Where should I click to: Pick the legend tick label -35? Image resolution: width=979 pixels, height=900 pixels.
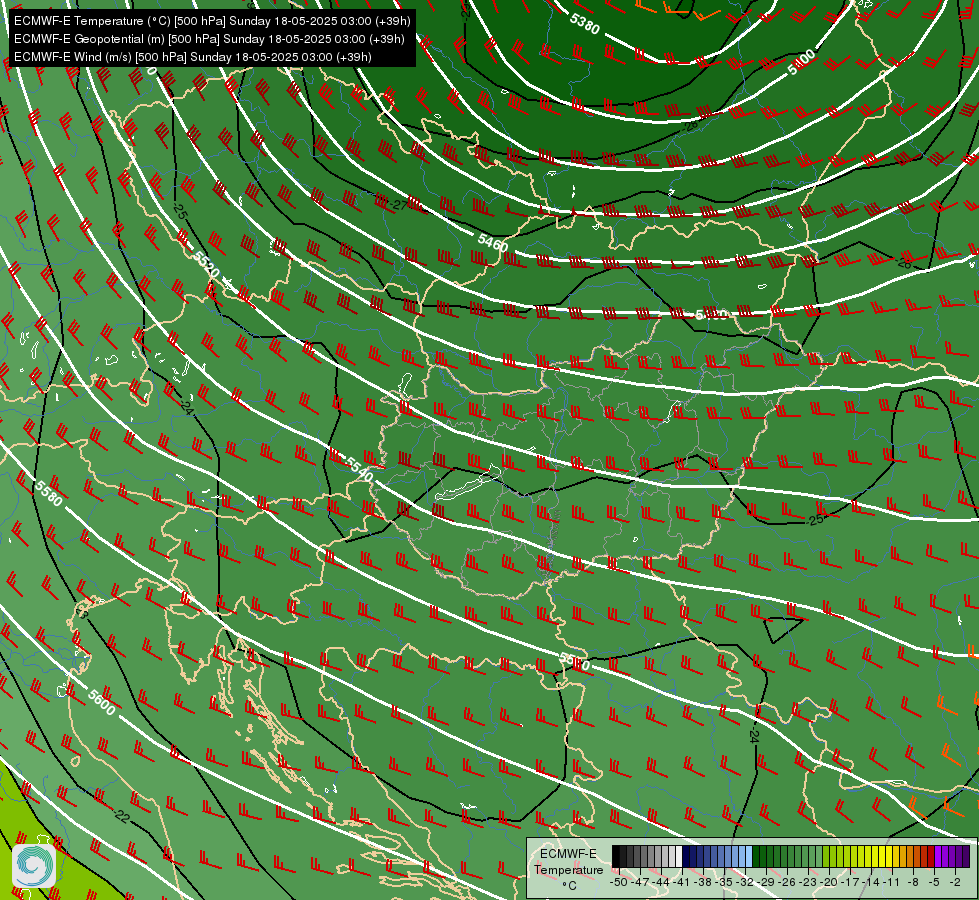tap(726, 882)
